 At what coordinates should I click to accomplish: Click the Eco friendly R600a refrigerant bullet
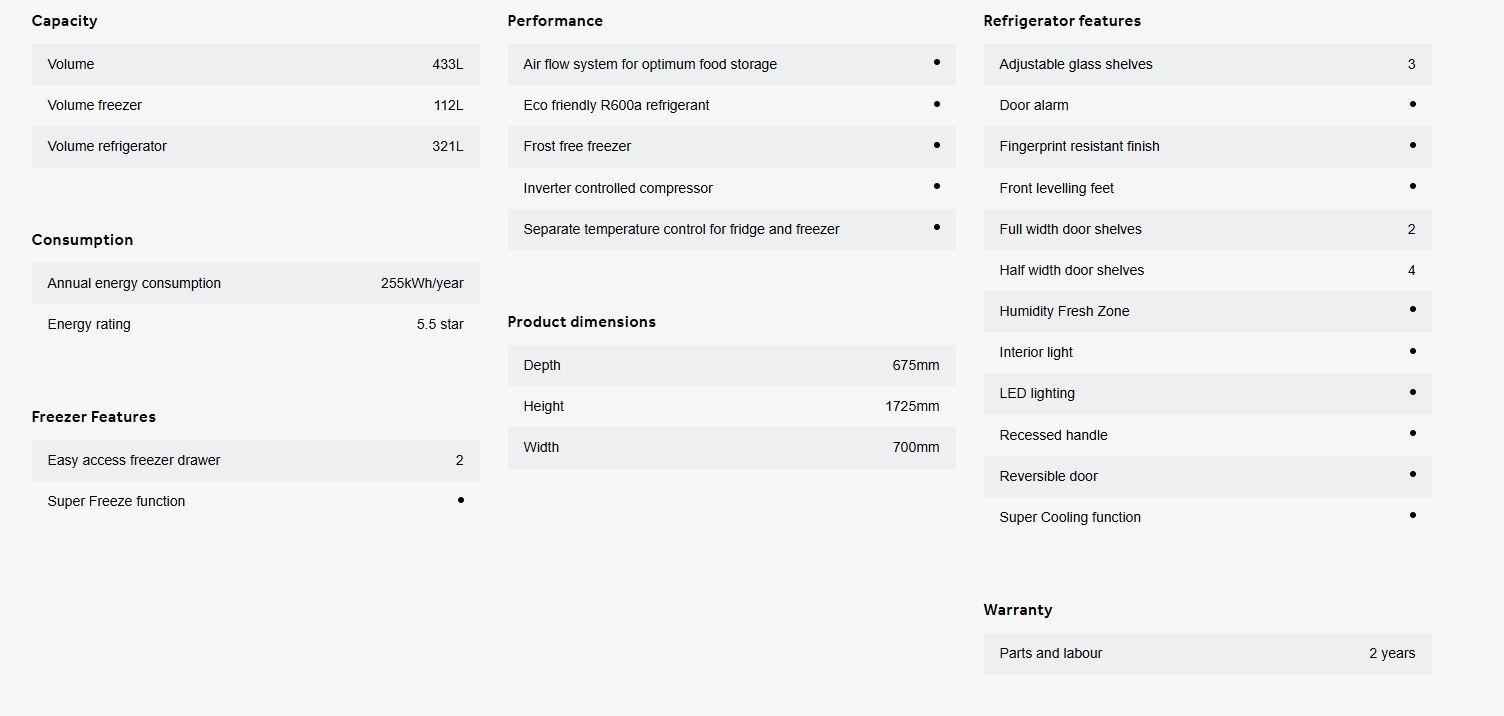pos(937,104)
